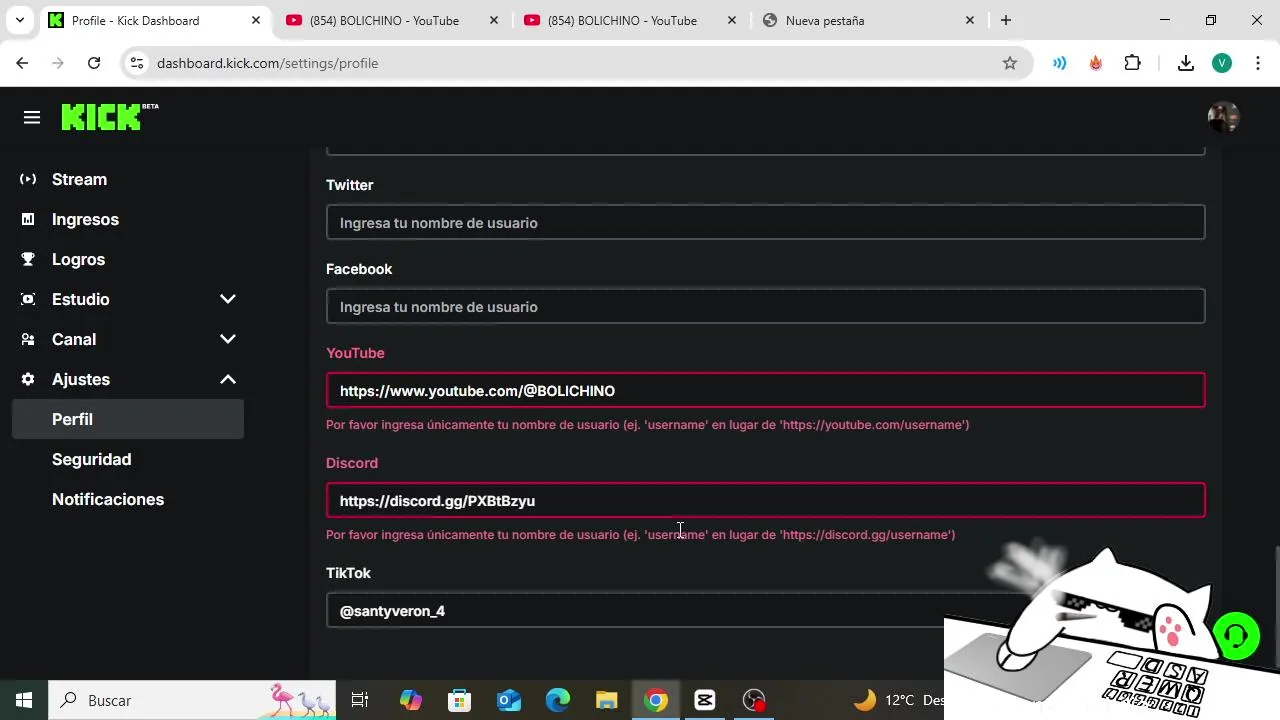The width and height of the screenshot is (1280, 720).
Task: Close the Nueva pestaña tab
Action: coord(969,20)
